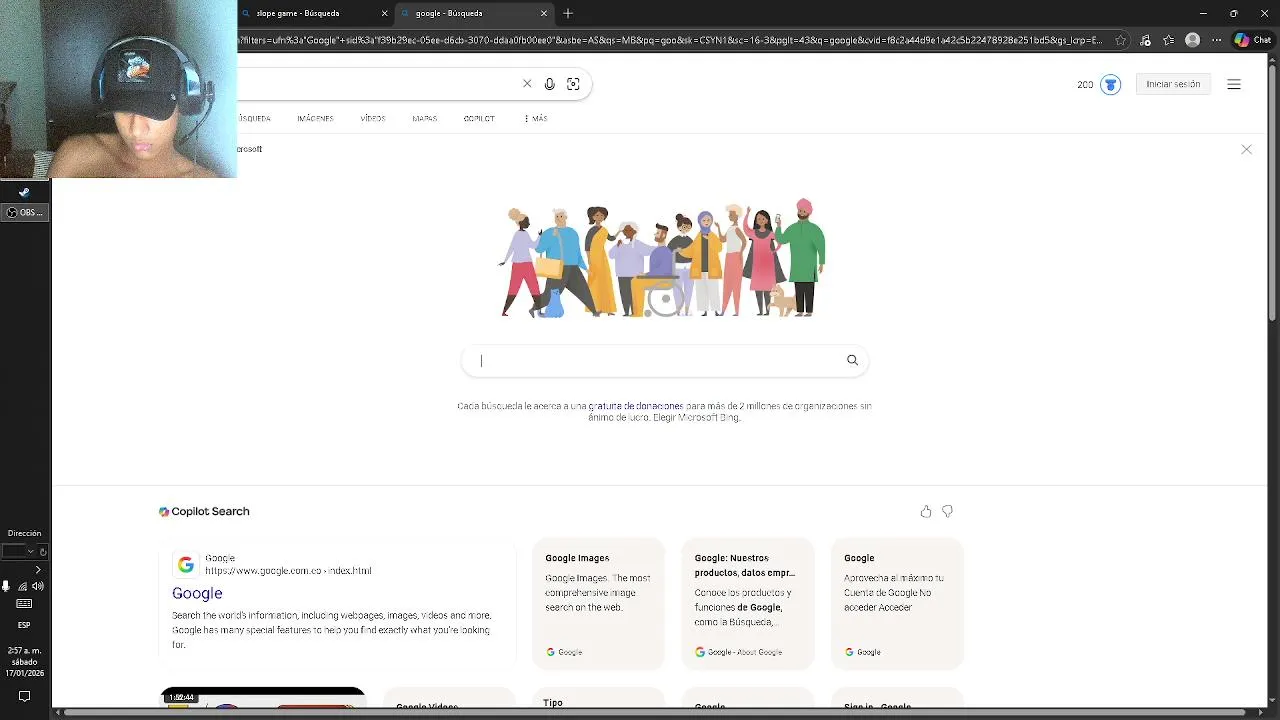Open the notification center icon
Screen dimensions: 1280x720
click(x=24, y=696)
